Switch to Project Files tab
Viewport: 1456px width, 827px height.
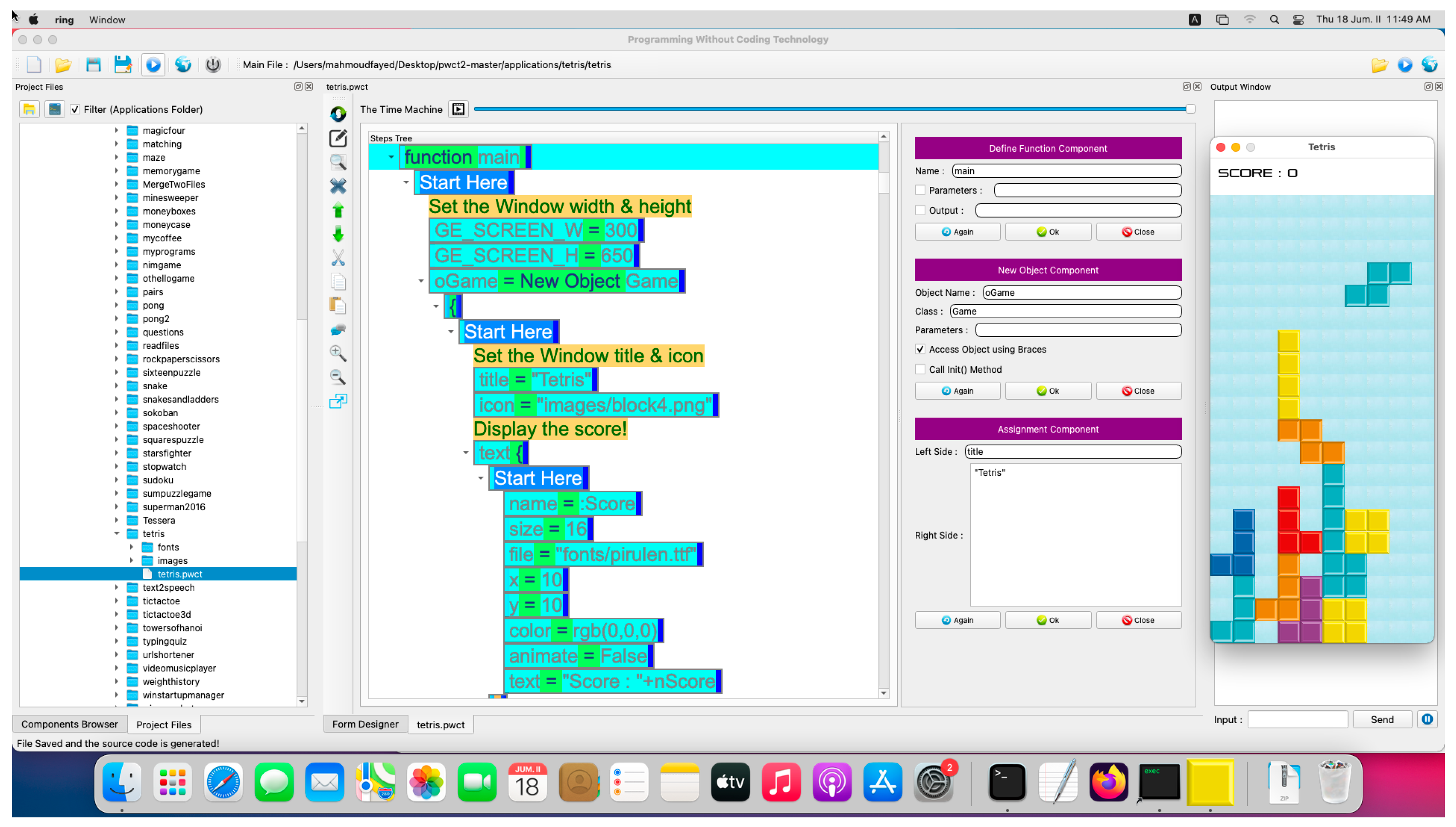164,725
